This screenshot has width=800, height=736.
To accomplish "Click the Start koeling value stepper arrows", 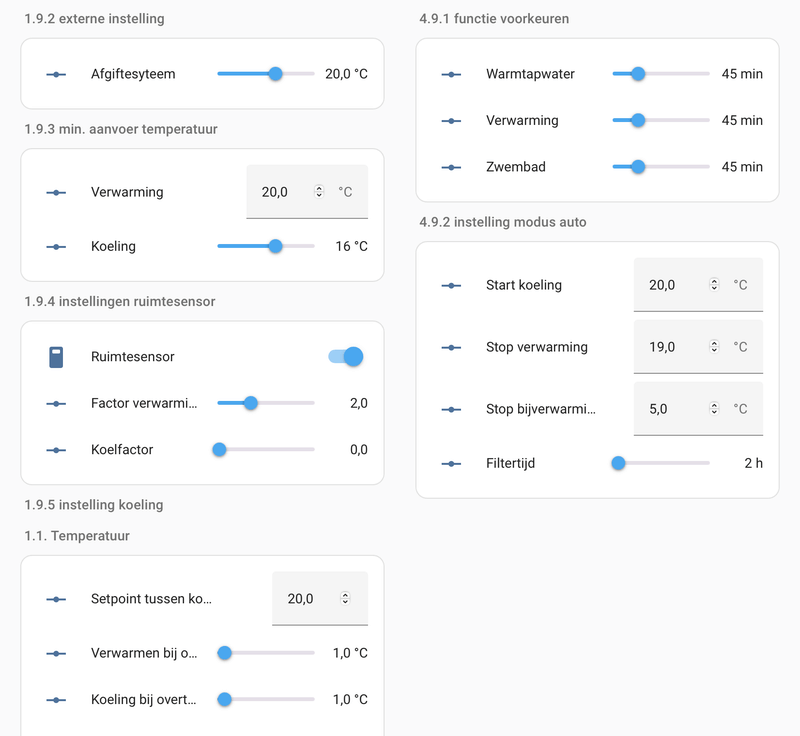I will [x=714, y=285].
